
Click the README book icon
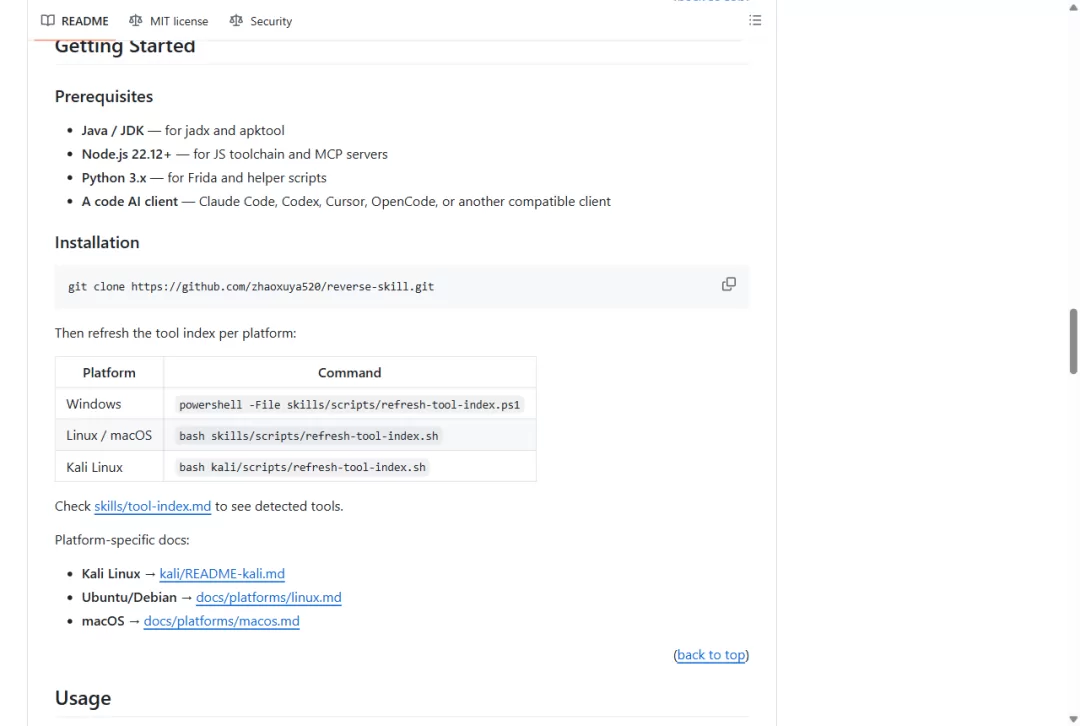coord(48,21)
